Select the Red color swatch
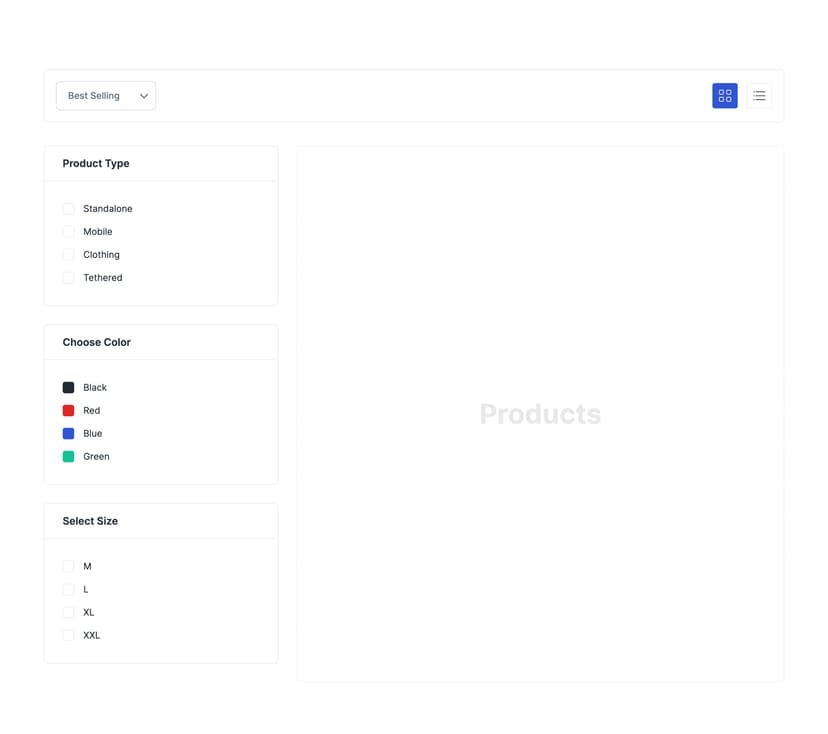Image resolution: width=828 pixels, height=734 pixels. 68,410
